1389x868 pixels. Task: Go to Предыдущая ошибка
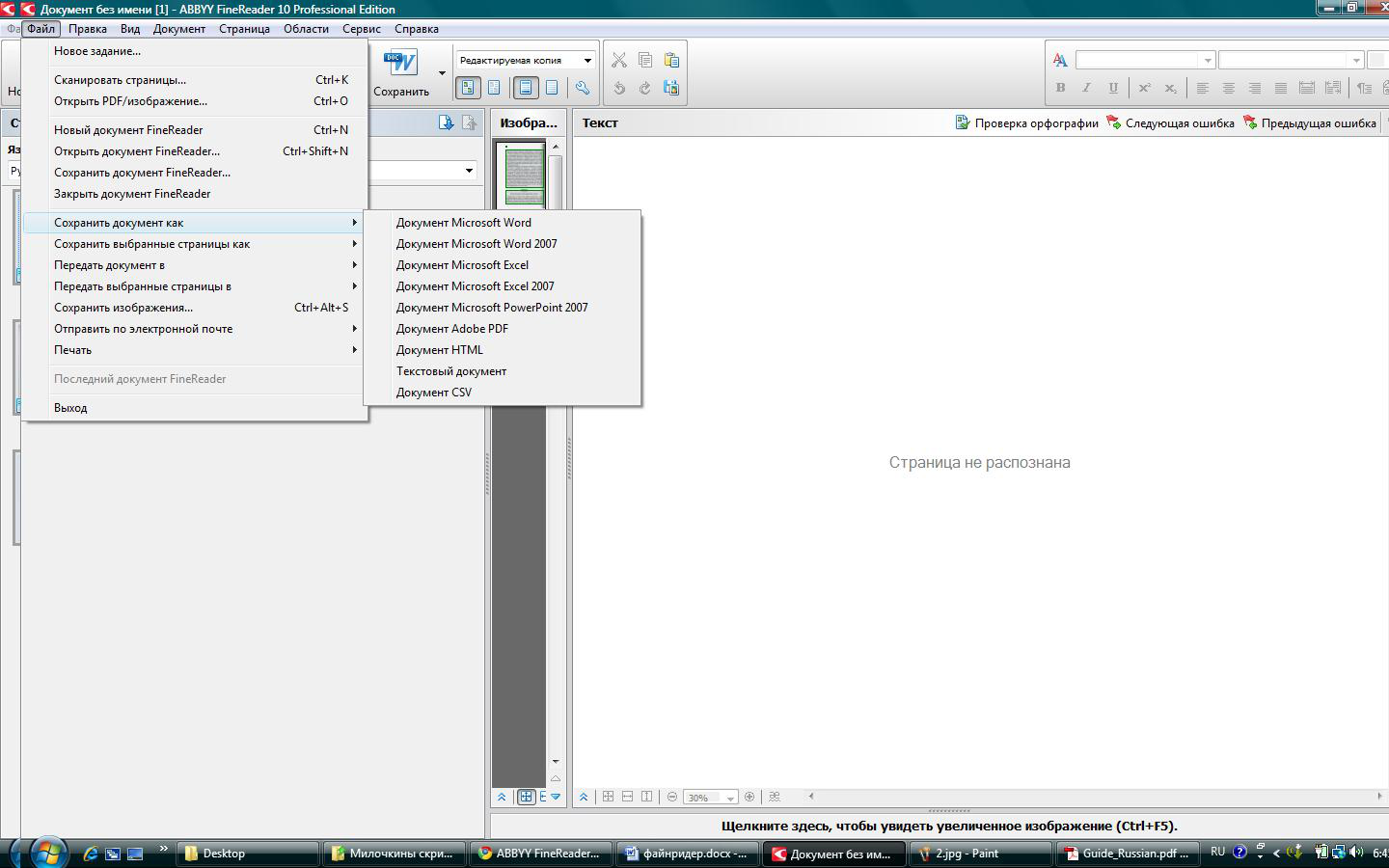(1310, 122)
